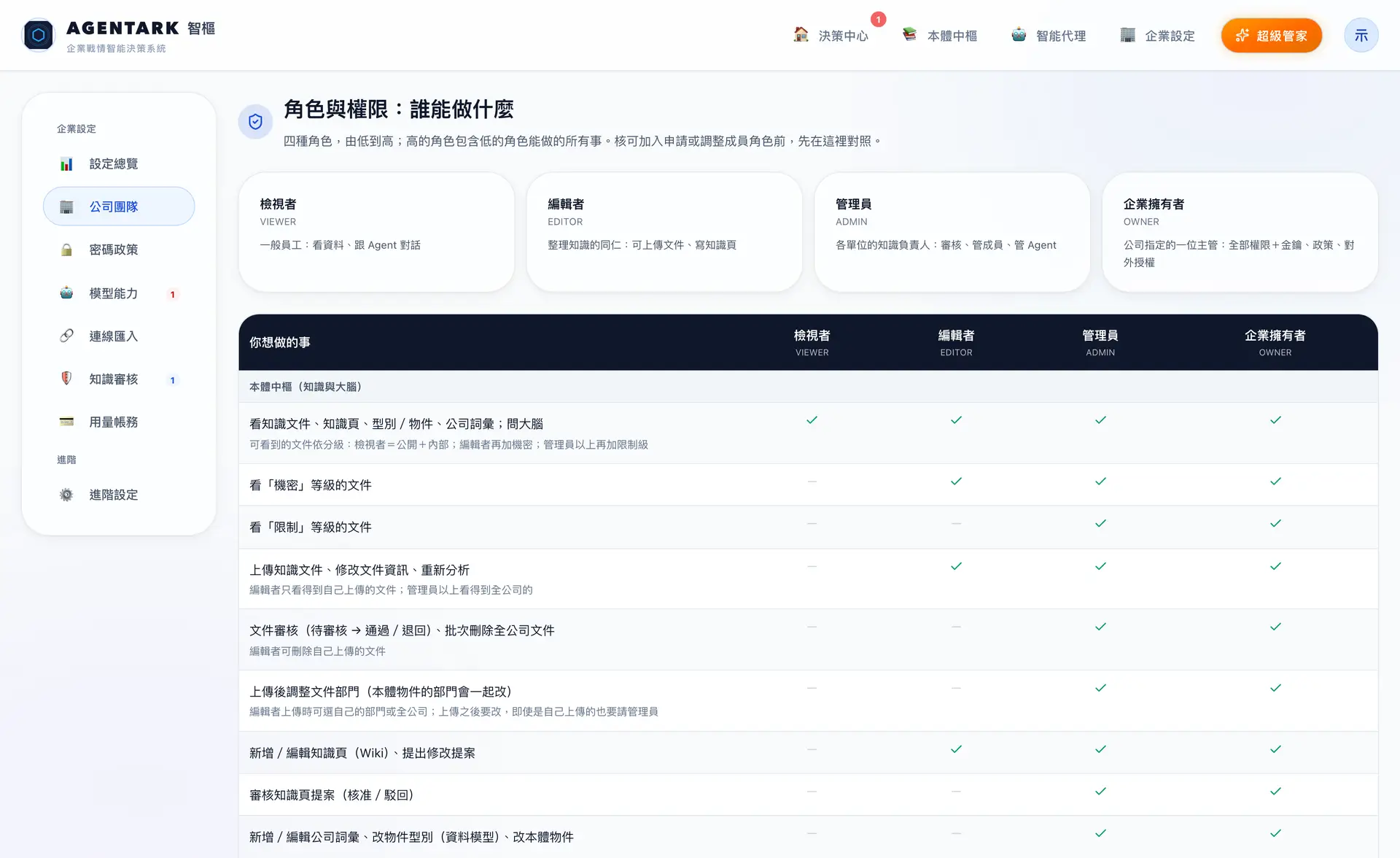Click the card icon beside 用量帳務
This screenshot has width=1400, height=858.
[66, 422]
